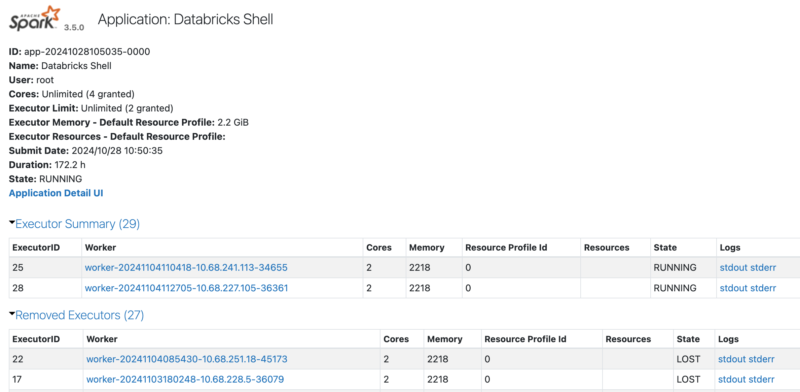800x392 pixels.
Task: Click the Cores Unlimited (4 granted) line
Action: [71, 94]
